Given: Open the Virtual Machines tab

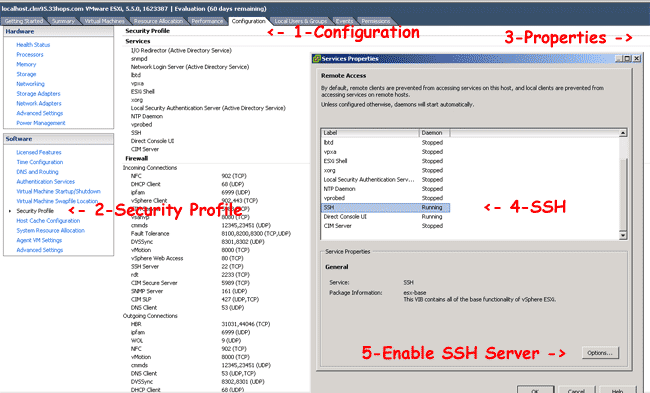Looking at the screenshot, I should coord(104,21).
